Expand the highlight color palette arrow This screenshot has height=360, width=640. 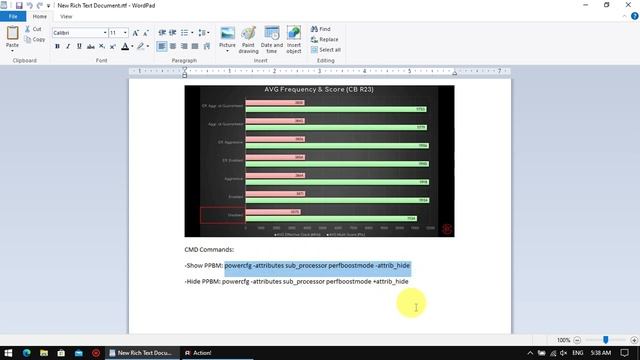pyautogui.click(x=148, y=46)
